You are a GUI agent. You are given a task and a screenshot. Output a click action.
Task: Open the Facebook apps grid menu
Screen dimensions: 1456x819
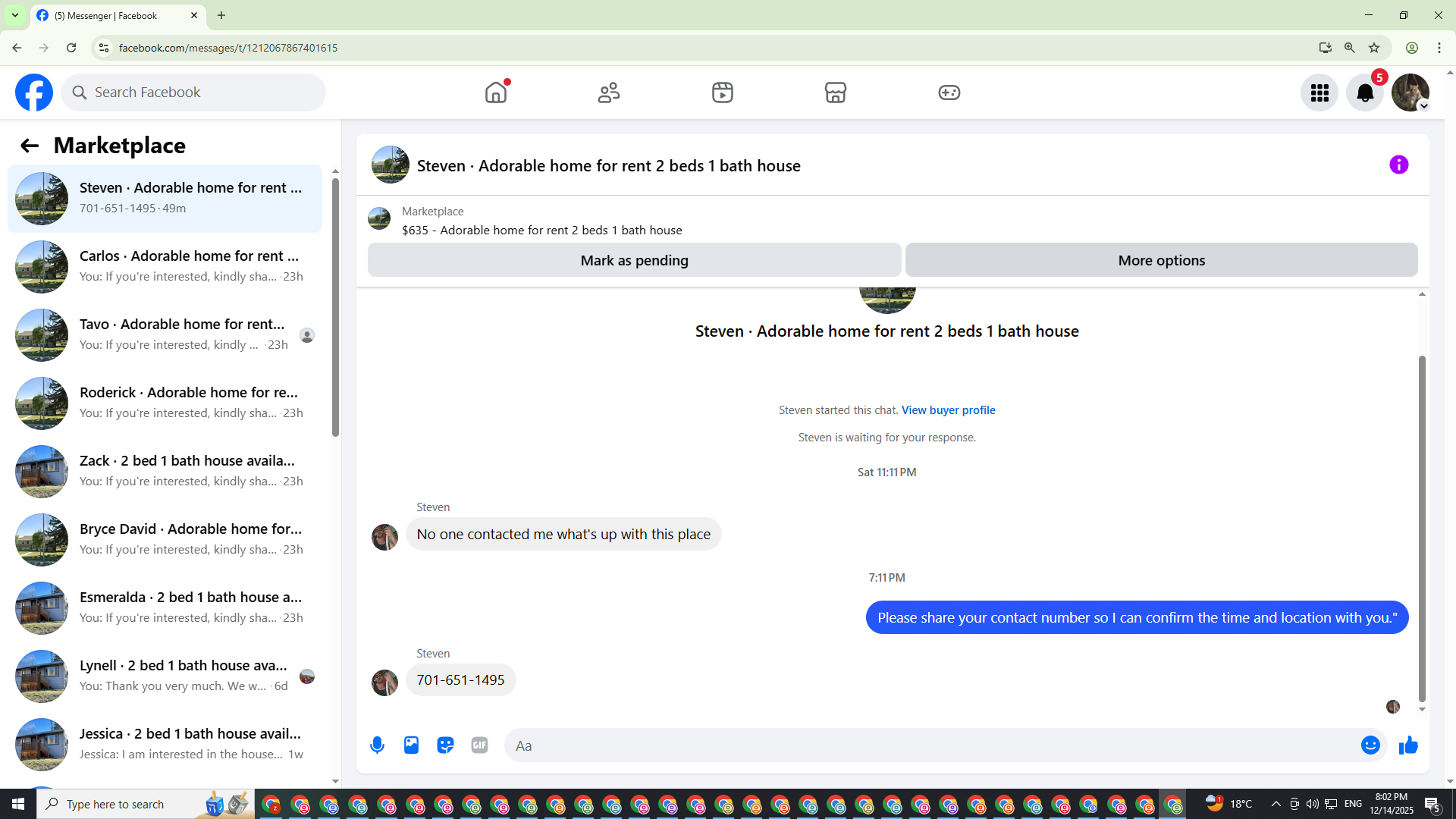coord(1319,93)
